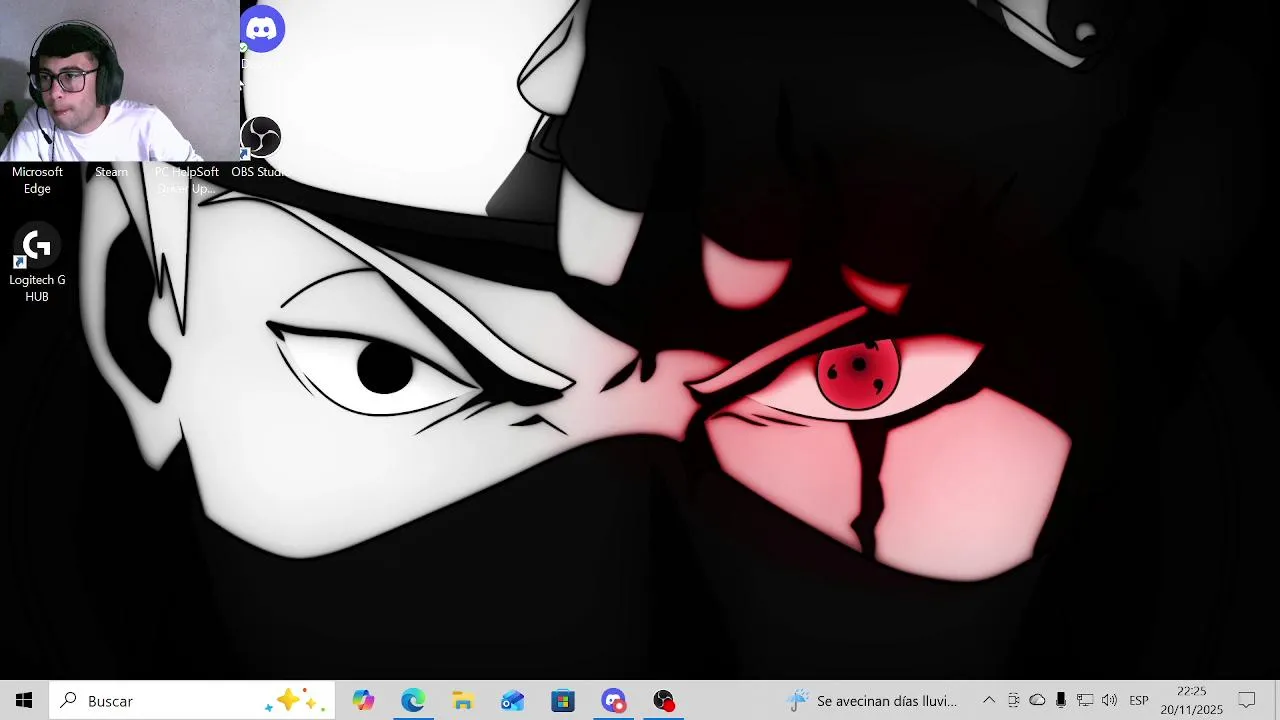
Task: Select the Microsoft Edge desktop label
Action: 37,180
